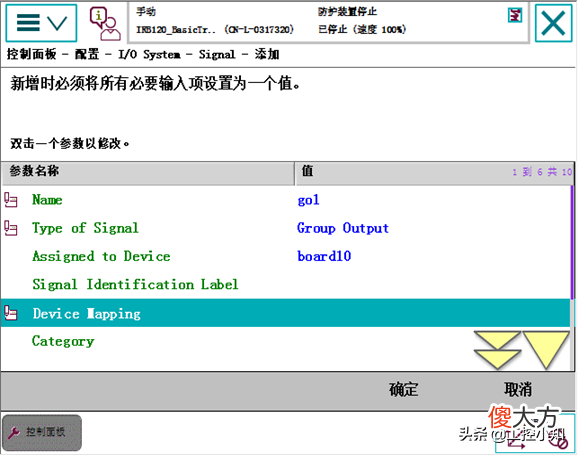The width and height of the screenshot is (578, 455).
Task: Confirm with the 确定 button
Action: point(403,390)
